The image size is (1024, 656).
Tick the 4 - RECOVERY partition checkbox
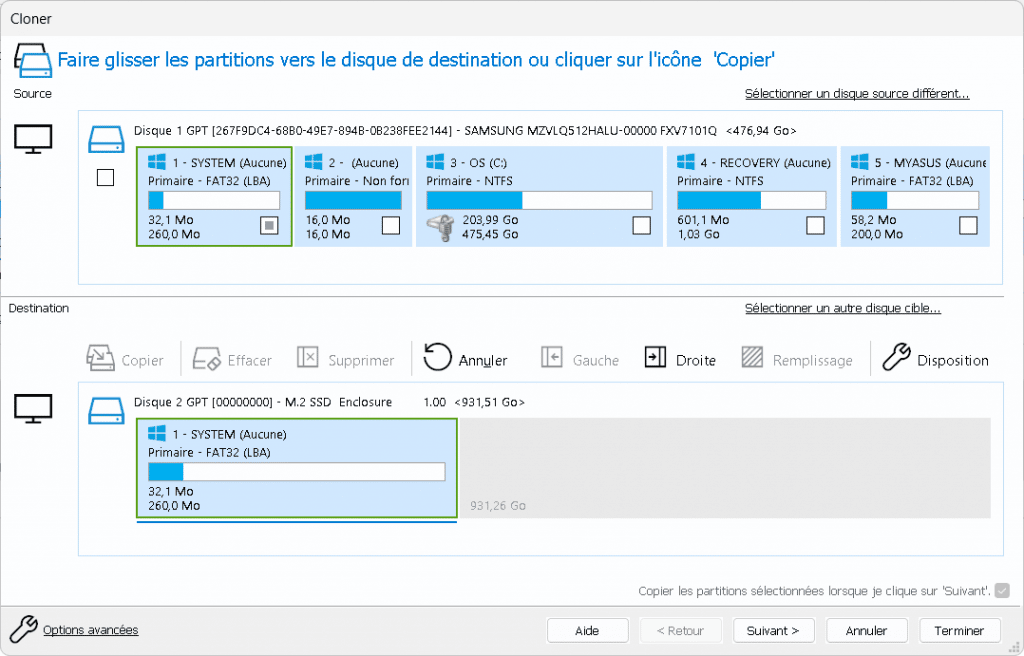(x=815, y=226)
